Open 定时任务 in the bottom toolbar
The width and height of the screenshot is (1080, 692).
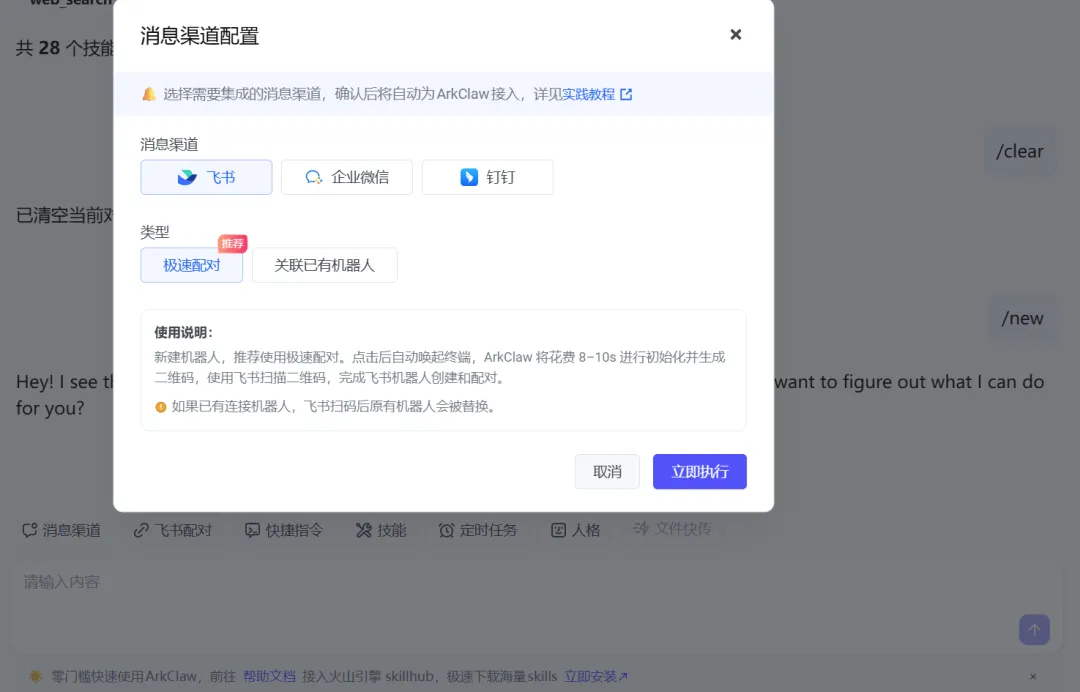coord(478,530)
